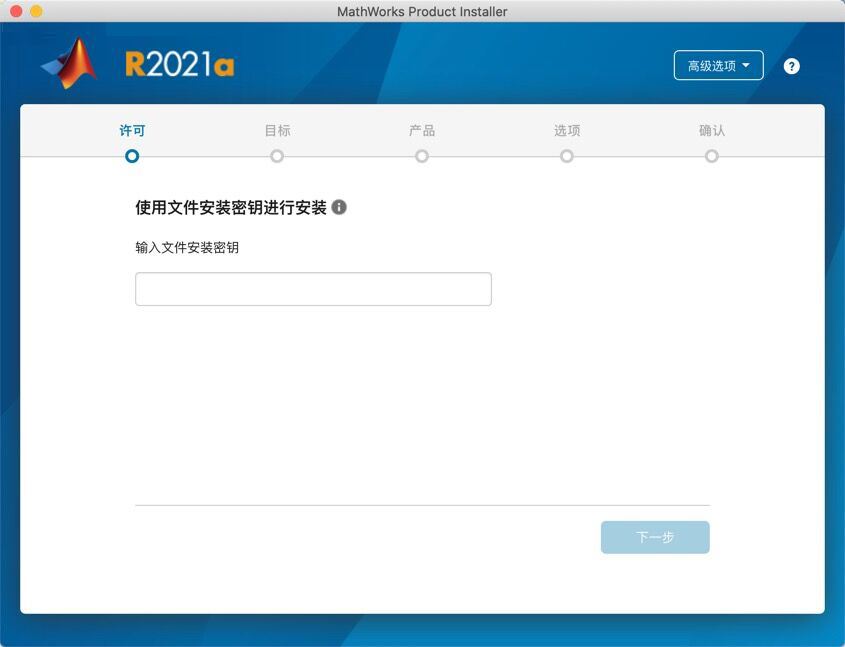Image resolution: width=845 pixels, height=647 pixels.
Task: Click the 输入文件安装密钥 label
Action: 187,247
